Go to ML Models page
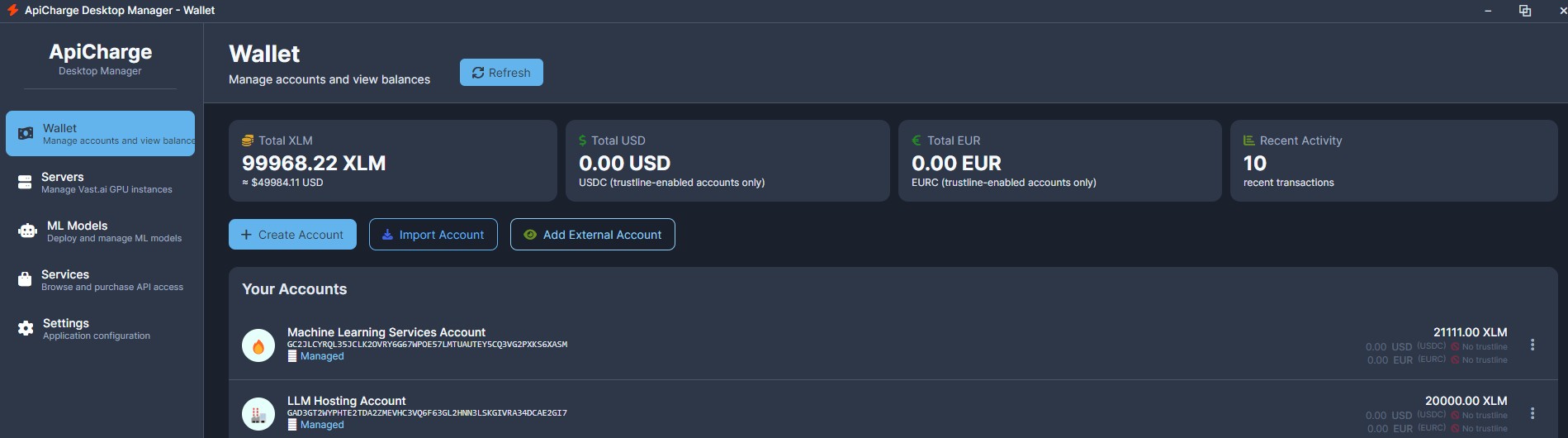1568x438 pixels. 113,231
